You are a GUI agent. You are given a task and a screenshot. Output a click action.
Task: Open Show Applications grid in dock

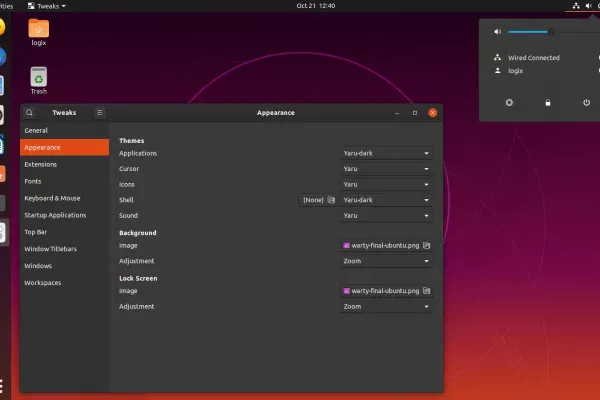coord(2,386)
